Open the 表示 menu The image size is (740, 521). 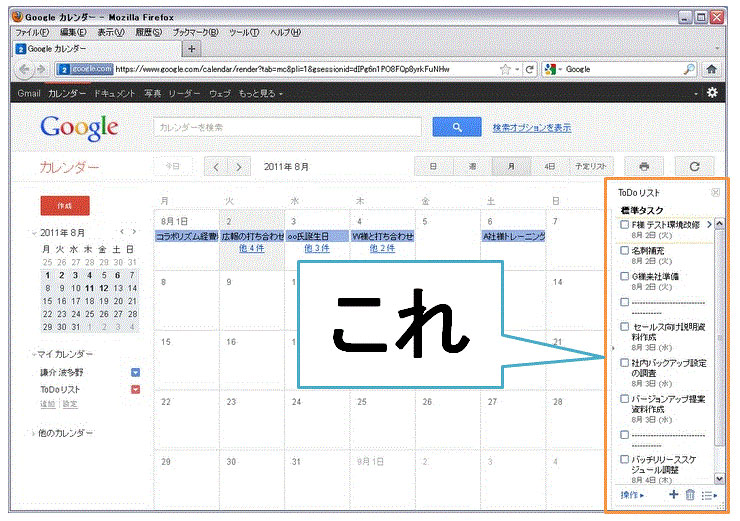(x=111, y=33)
